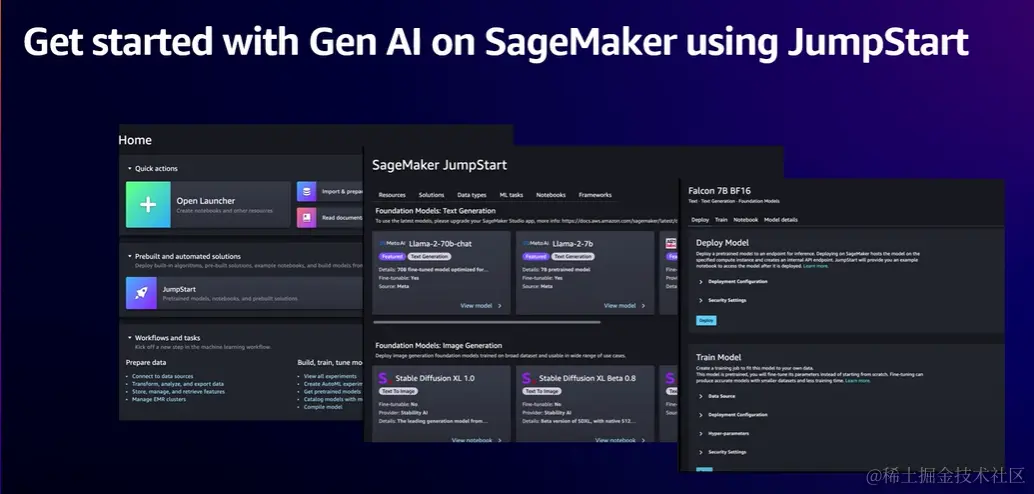Click Text To Image tag on Stable Diffusion XL 1.0

click(x=398, y=391)
